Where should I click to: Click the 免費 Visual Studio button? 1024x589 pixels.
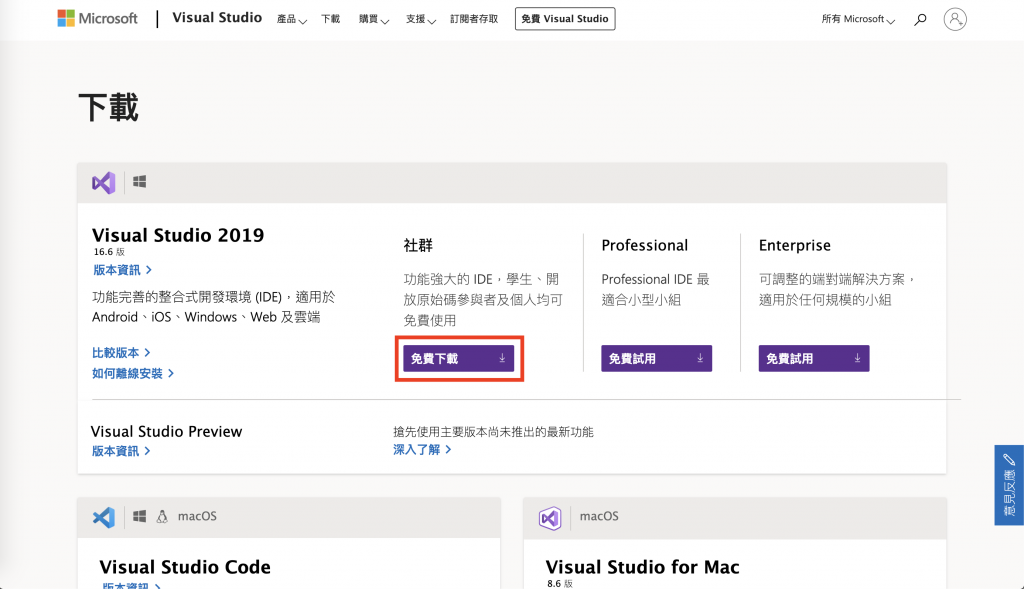pyautogui.click(x=565, y=19)
